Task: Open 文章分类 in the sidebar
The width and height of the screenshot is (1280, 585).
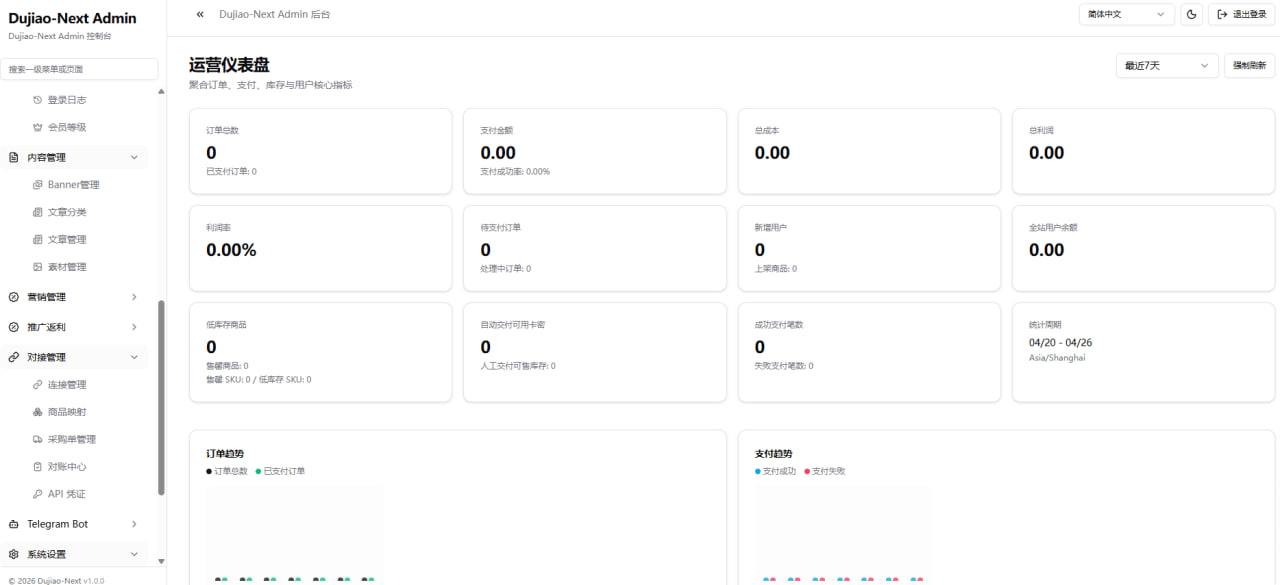Action: tap(67, 212)
